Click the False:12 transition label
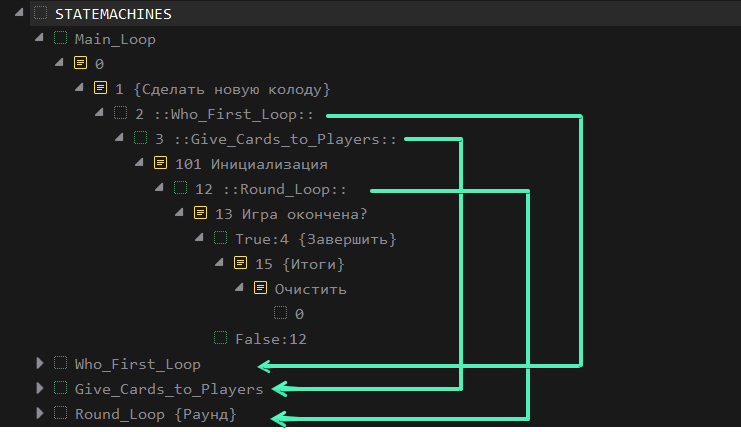 [270, 339]
